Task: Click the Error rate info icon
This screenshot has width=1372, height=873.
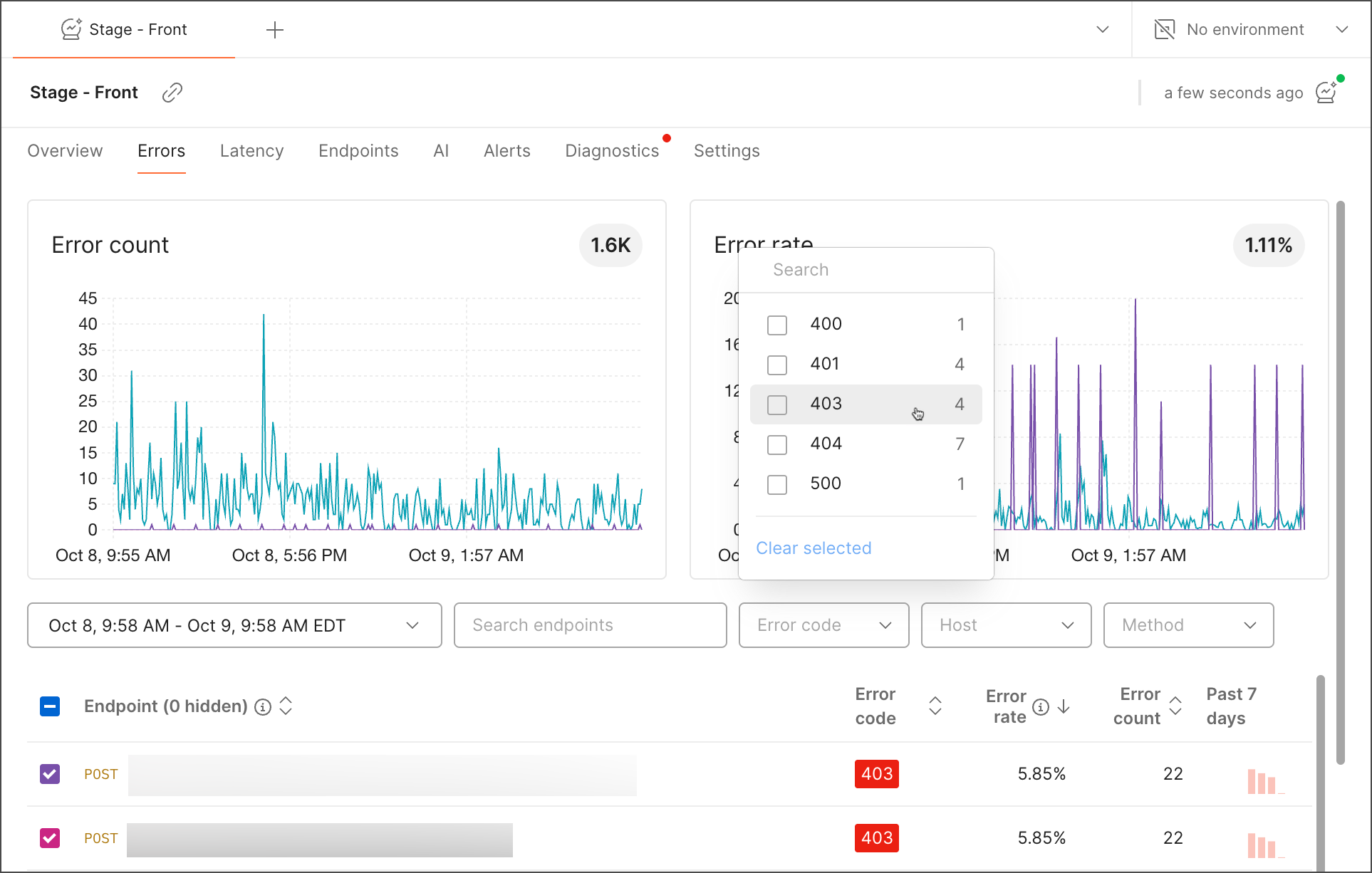Action: coord(1041,706)
